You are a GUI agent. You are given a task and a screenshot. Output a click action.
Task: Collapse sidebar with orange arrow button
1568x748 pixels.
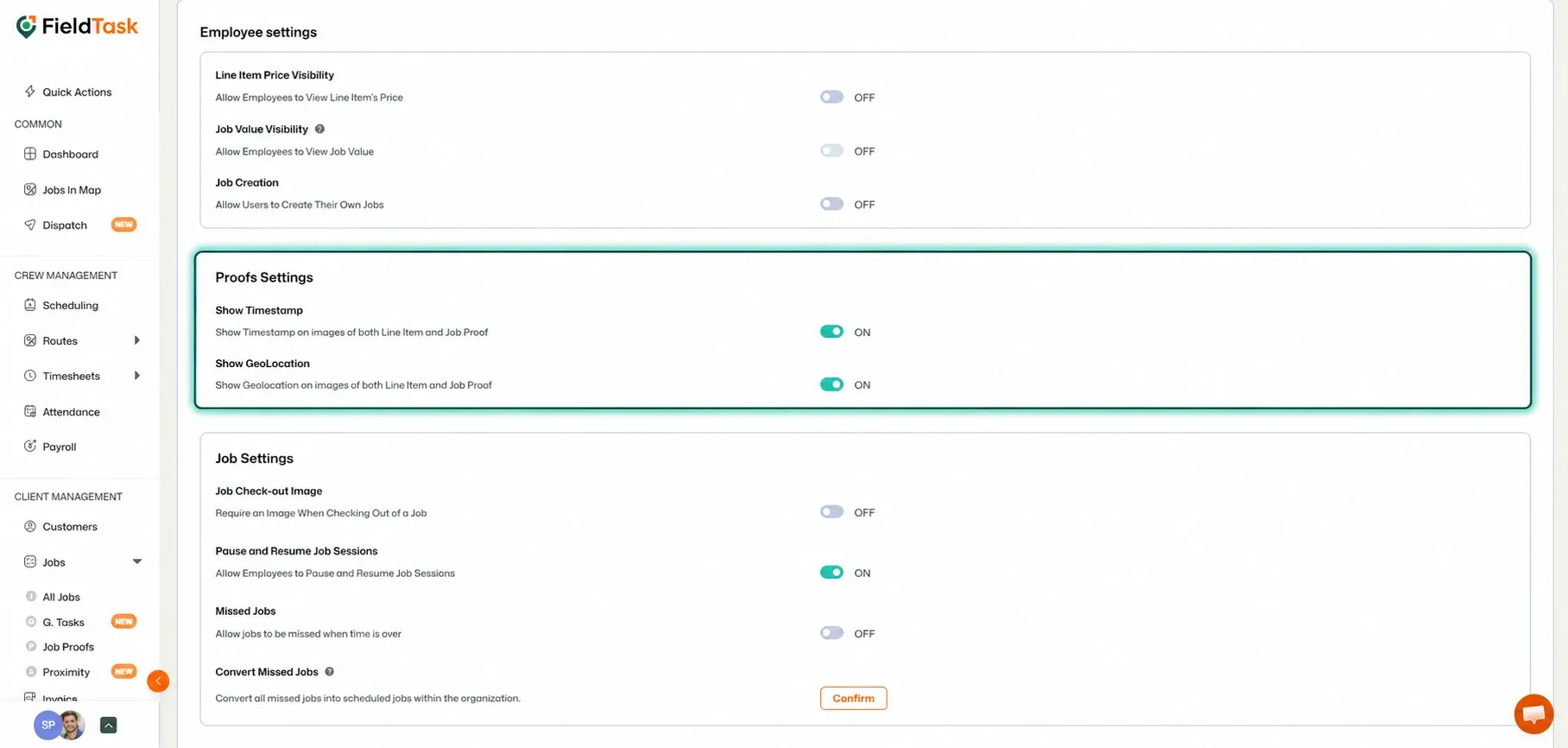click(158, 681)
